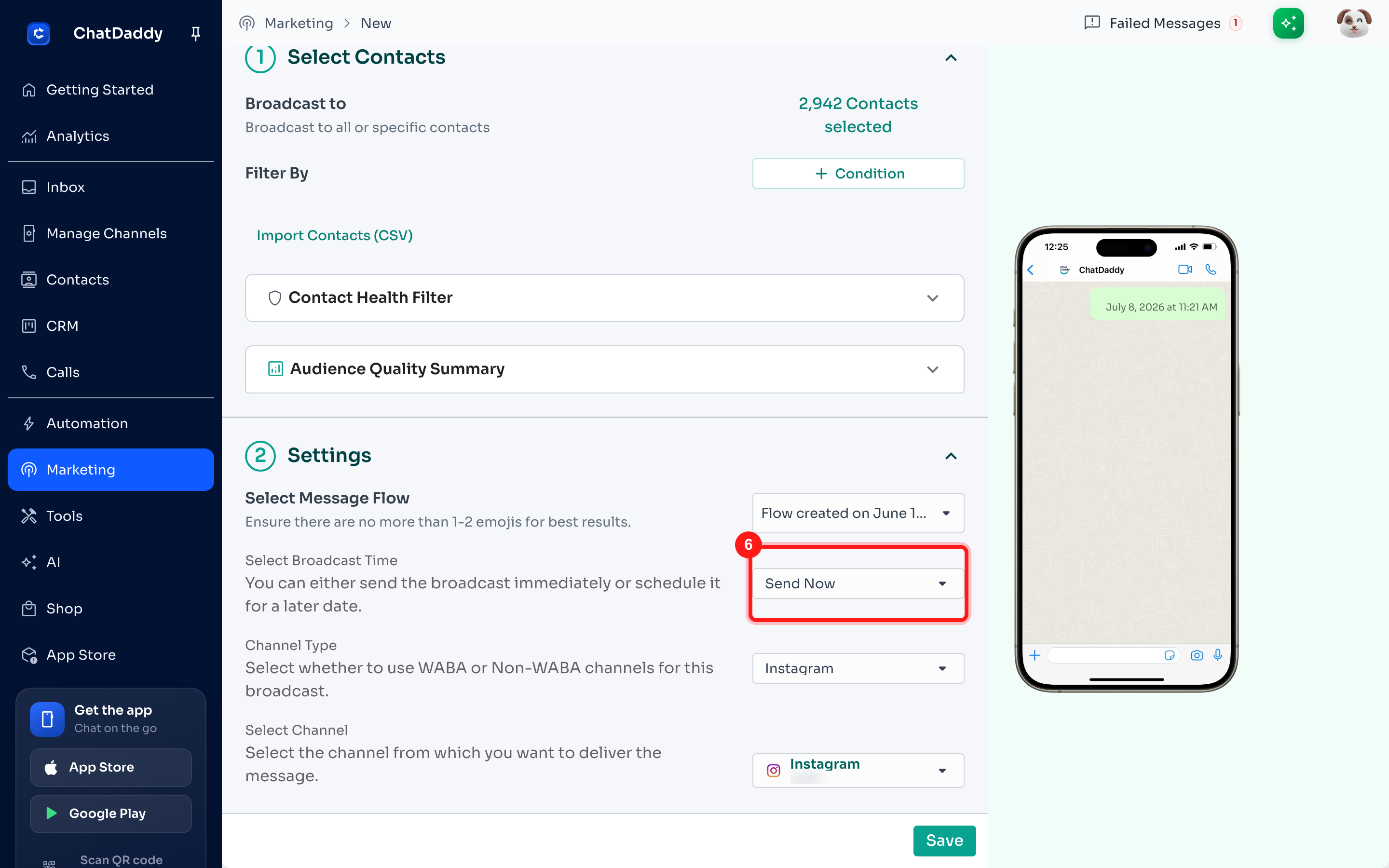Click the ChatDaddy logo icon
Screen dimensions: 1389x868
39,33
